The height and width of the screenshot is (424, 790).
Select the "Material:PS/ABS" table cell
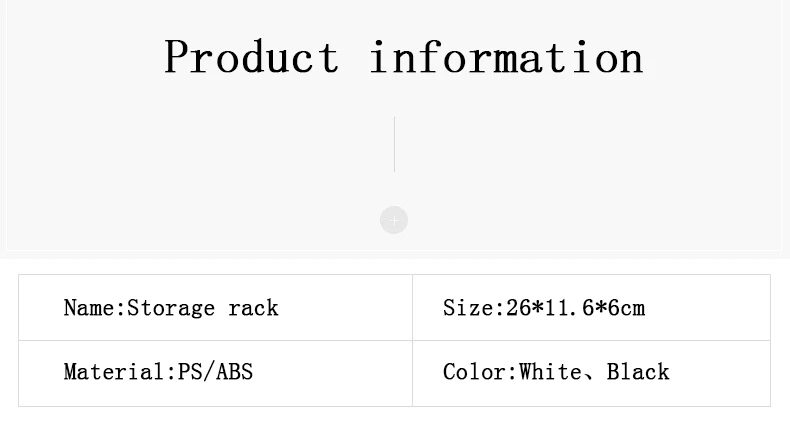(215, 372)
